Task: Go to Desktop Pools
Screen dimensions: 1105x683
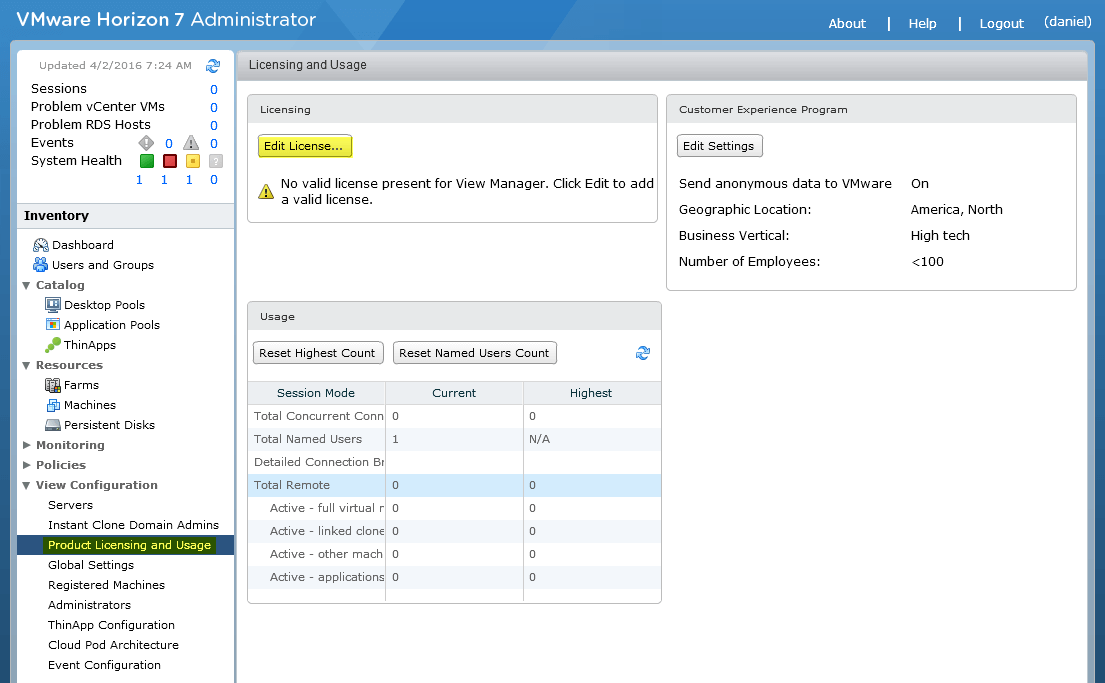Action: [x=104, y=304]
